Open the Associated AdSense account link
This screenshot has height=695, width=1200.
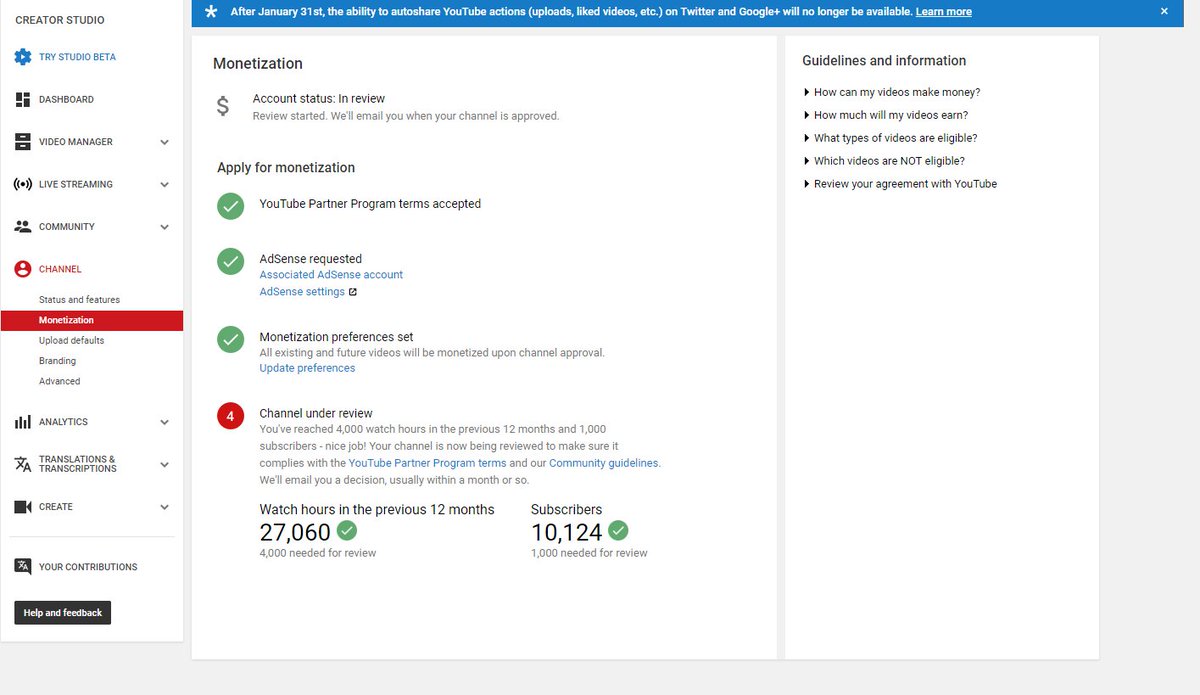coord(331,274)
